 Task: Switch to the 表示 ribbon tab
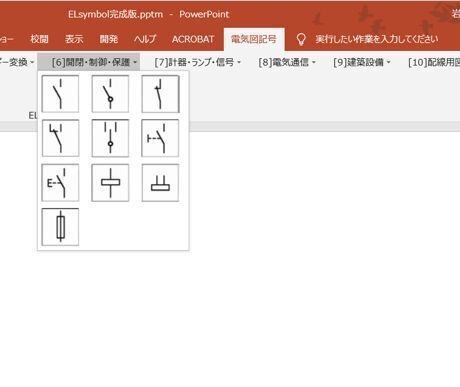tap(74, 39)
